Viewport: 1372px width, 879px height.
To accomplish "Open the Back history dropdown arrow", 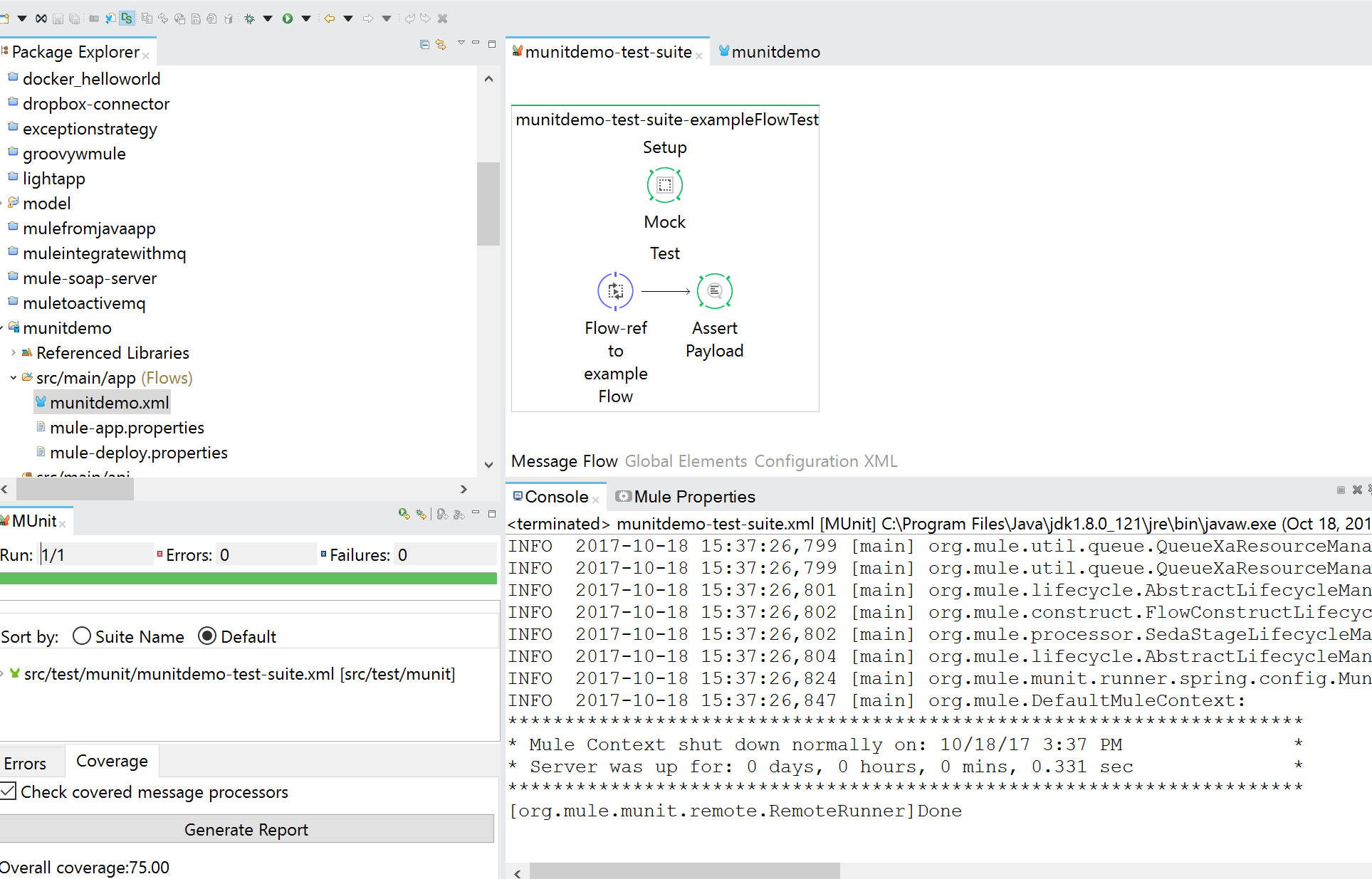I will pos(348,19).
